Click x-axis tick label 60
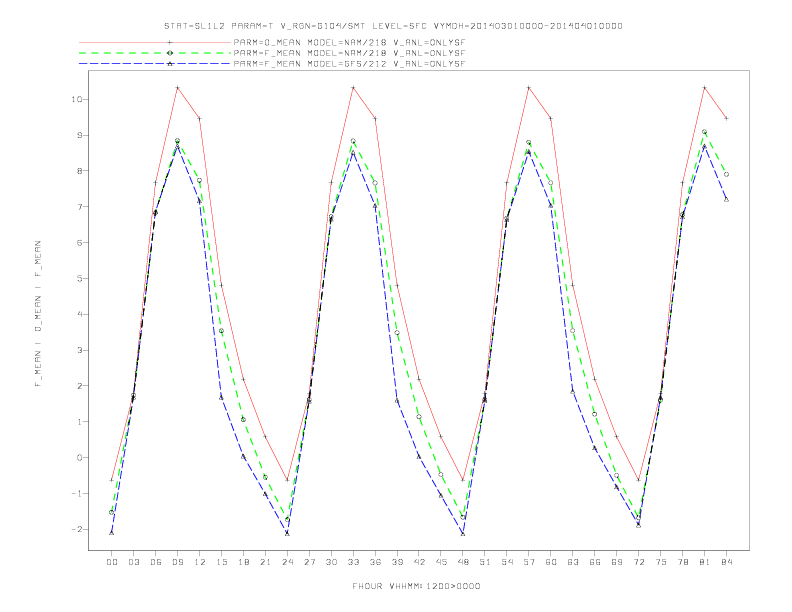The image size is (792, 612). pyautogui.click(x=551, y=562)
